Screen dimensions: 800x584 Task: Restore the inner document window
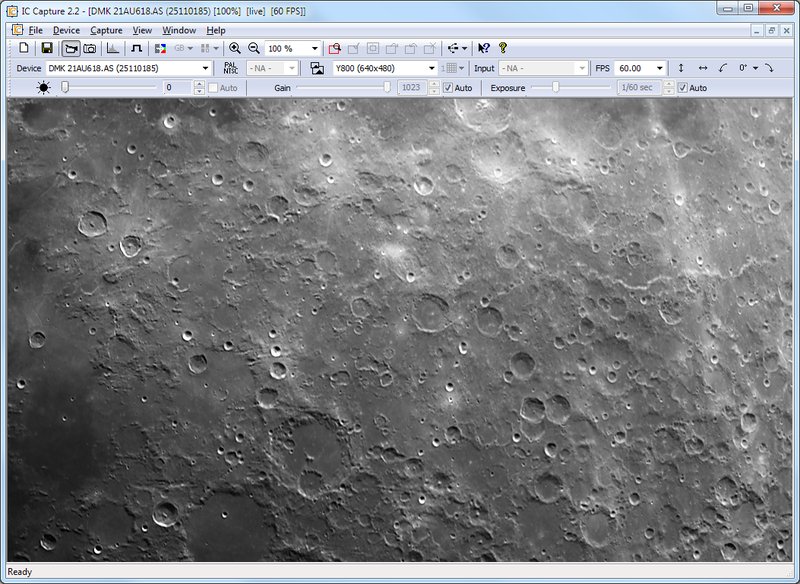pos(771,31)
